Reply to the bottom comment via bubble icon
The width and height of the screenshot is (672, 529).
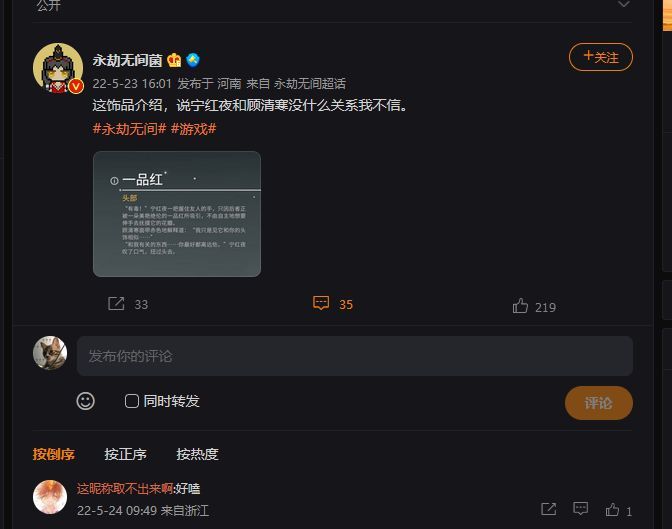tap(581, 510)
